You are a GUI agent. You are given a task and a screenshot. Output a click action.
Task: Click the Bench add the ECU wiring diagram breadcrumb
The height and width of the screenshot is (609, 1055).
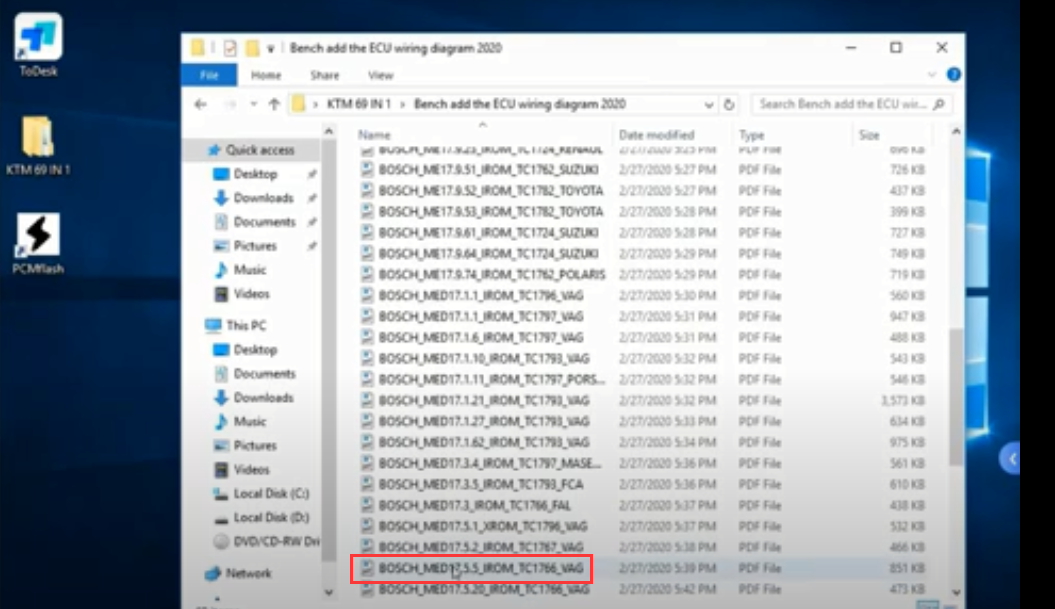click(519, 104)
